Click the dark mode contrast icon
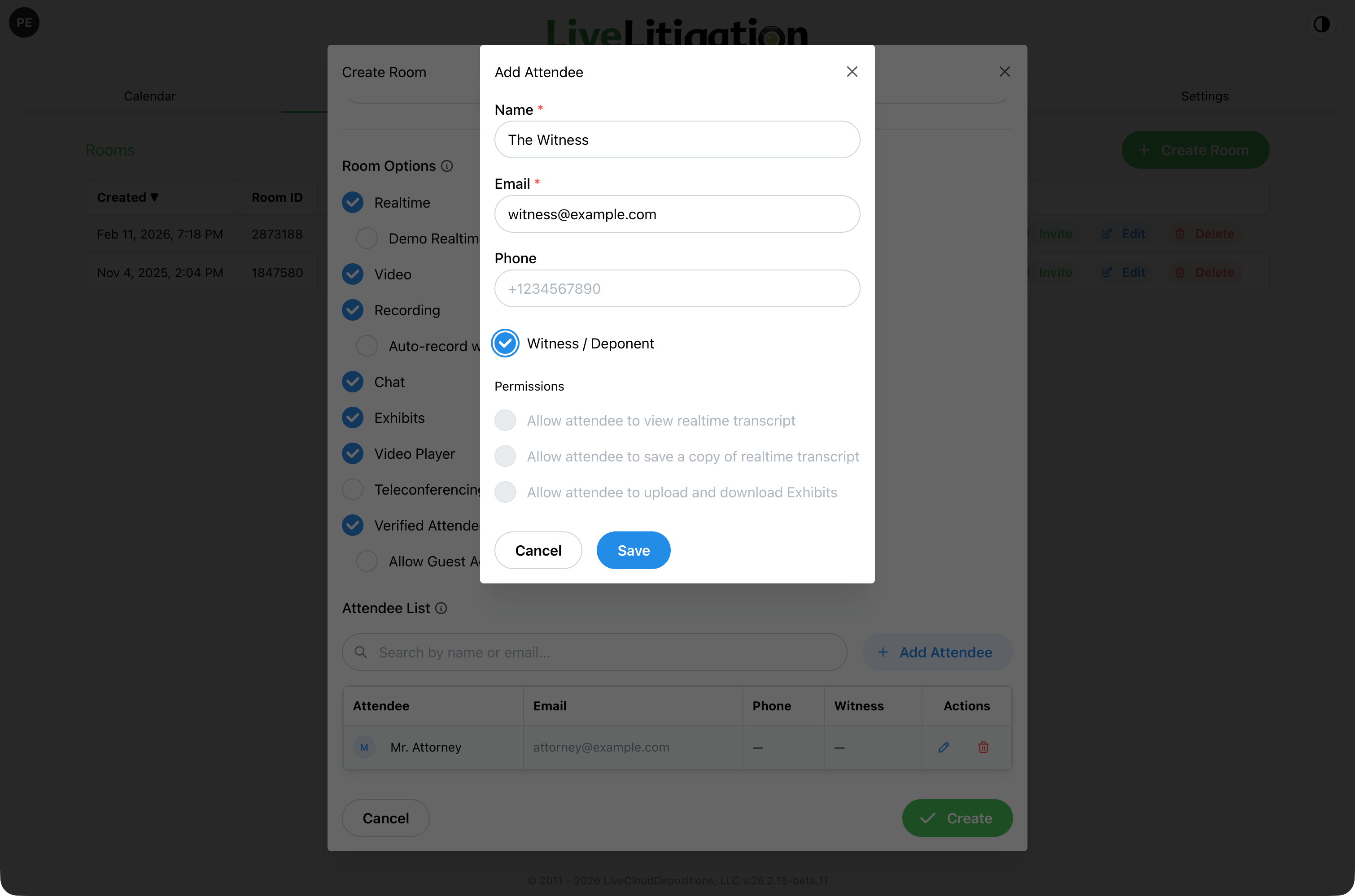Viewport: 1355px width, 896px height. (1321, 24)
